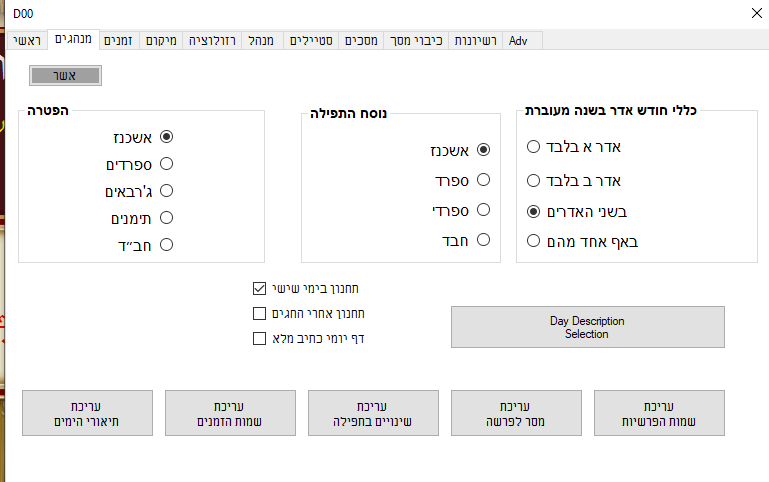Check דף יומי כתיב מלא box
This screenshot has width=769, height=482.
coord(260,338)
